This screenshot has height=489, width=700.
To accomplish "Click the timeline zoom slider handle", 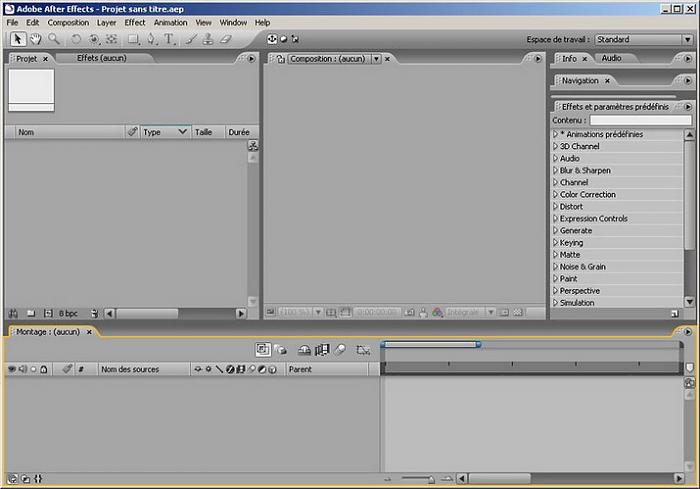I will tap(431, 479).
